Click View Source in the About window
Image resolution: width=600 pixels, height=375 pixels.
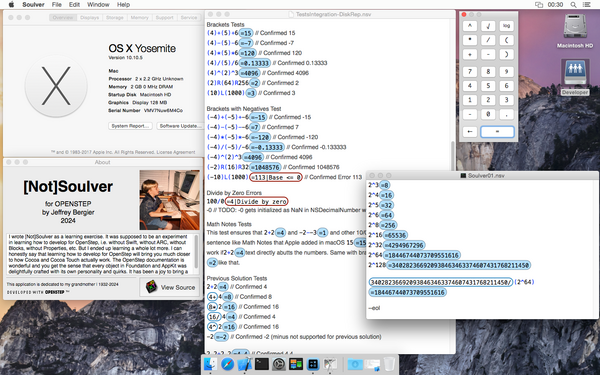[171, 287]
